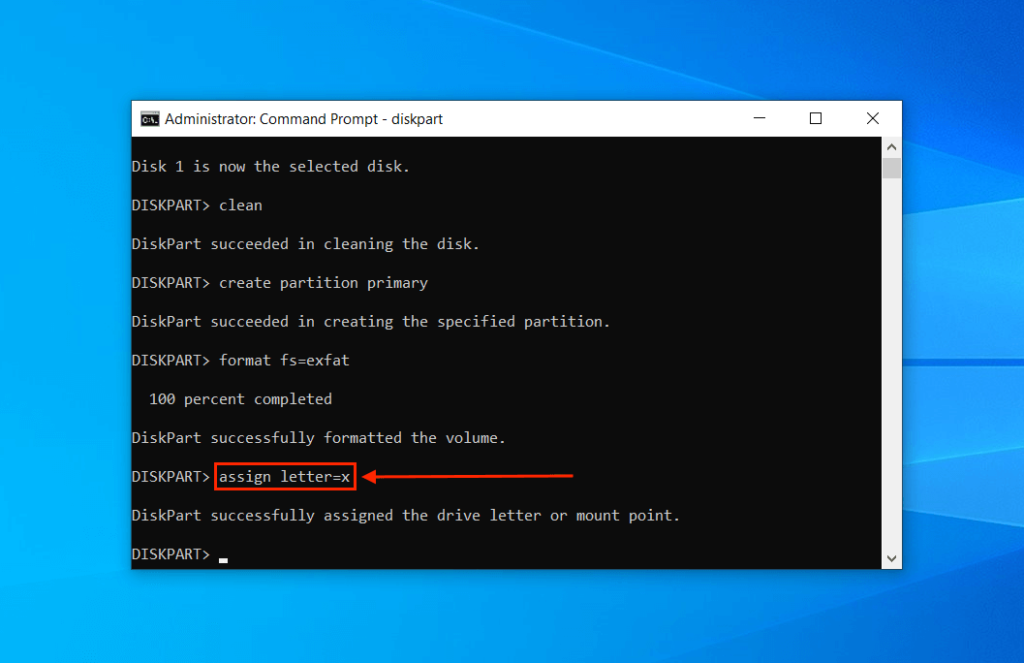The width and height of the screenshot is (1024, 663).
Task: Click the scrollbar down arrow
Action: (x=890, y=557)
